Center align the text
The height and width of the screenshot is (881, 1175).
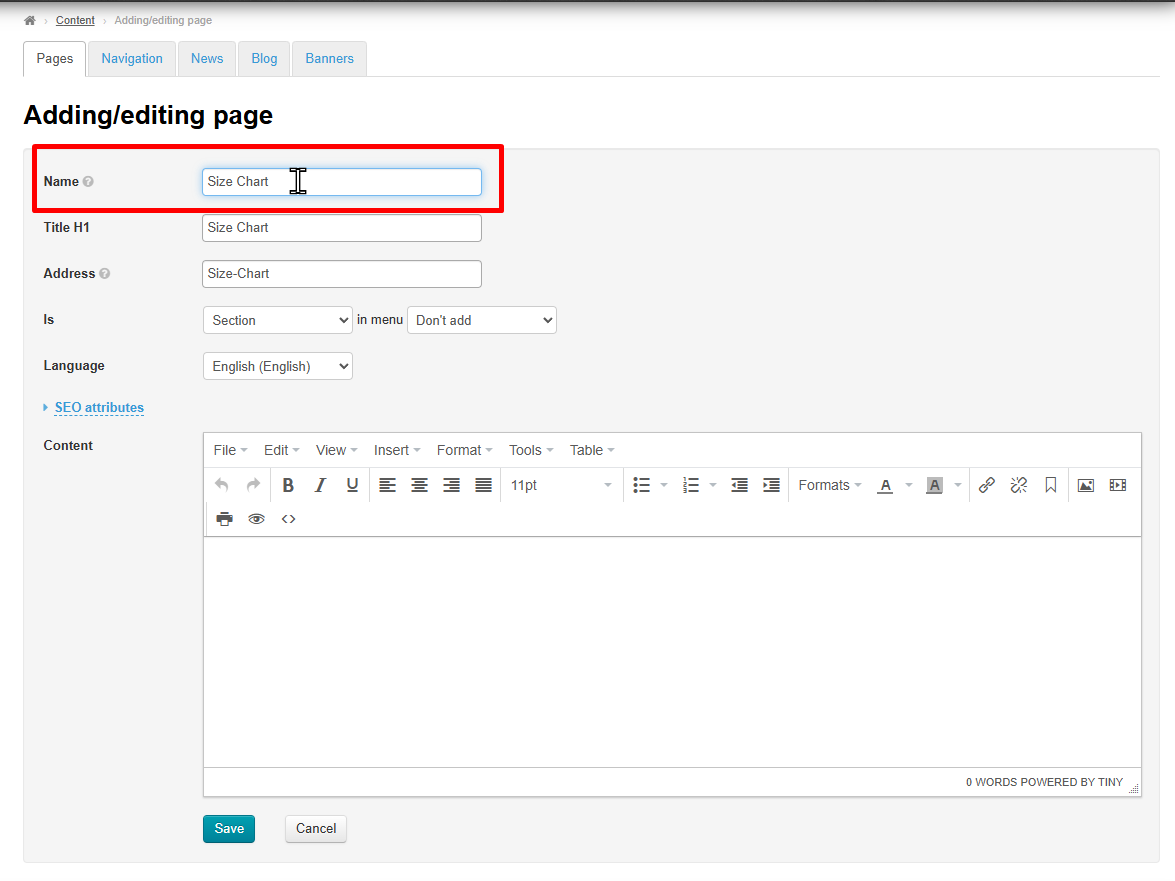click(x=419, y=485)
